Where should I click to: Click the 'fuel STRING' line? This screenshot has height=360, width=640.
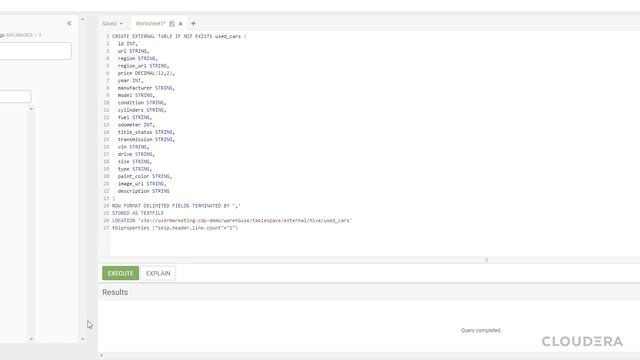(x=135, y=117)
